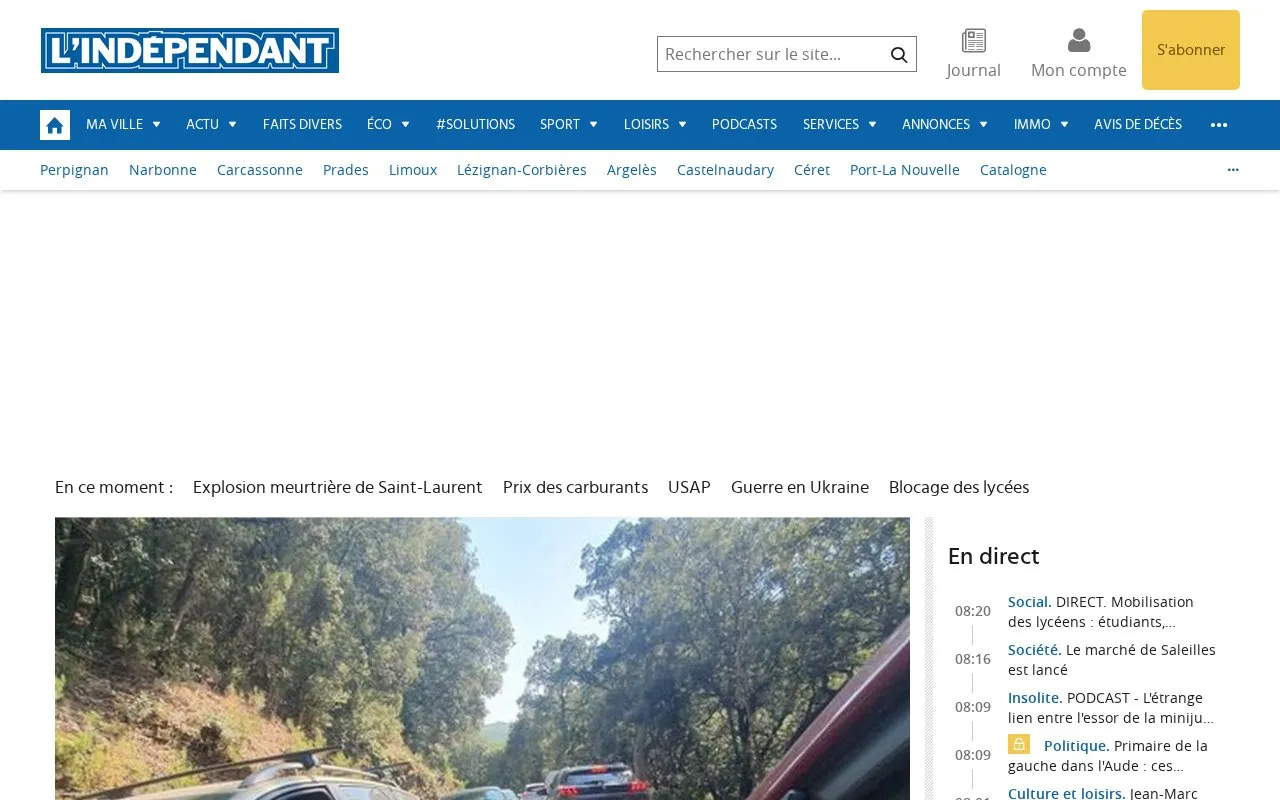The image size is (1280, 800).
Task: Open the Journal newspaper icon
Action: [x=974, y=41]
